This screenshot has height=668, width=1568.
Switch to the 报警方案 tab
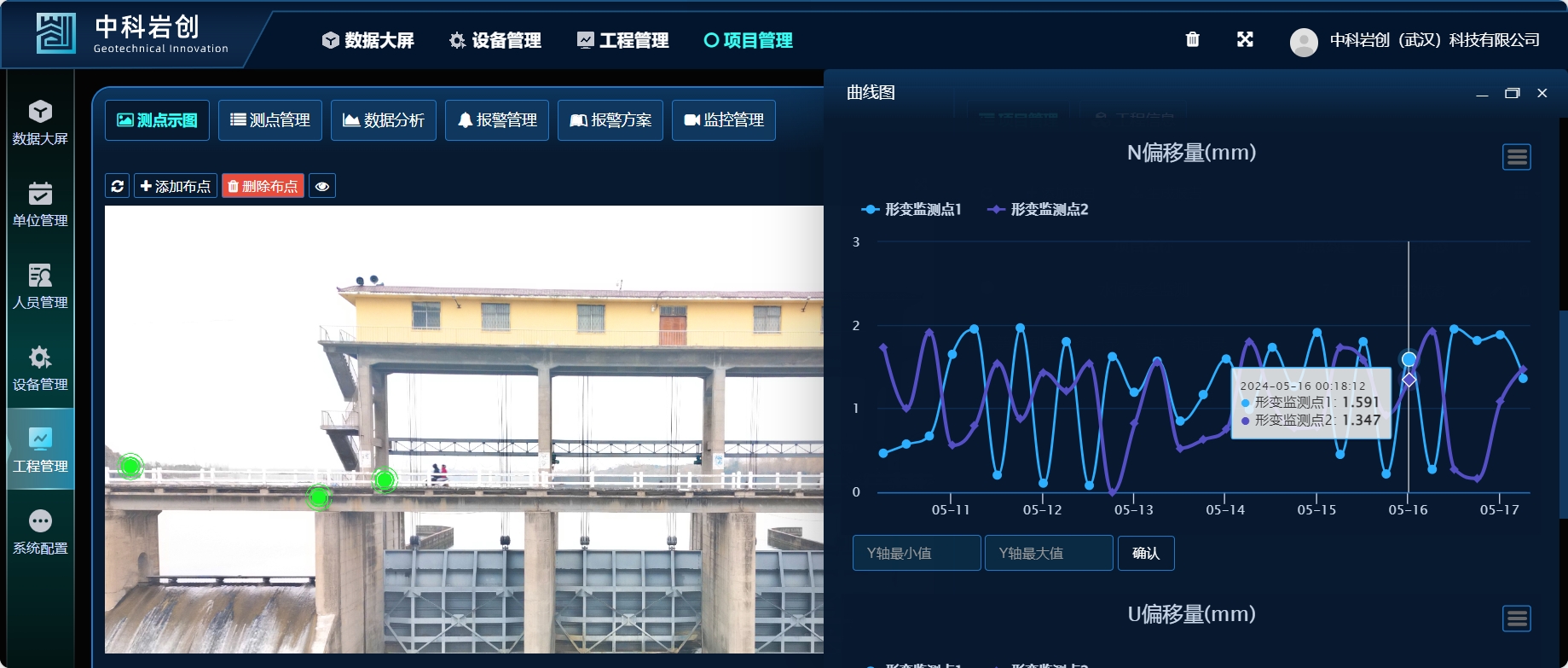[610, 120]
